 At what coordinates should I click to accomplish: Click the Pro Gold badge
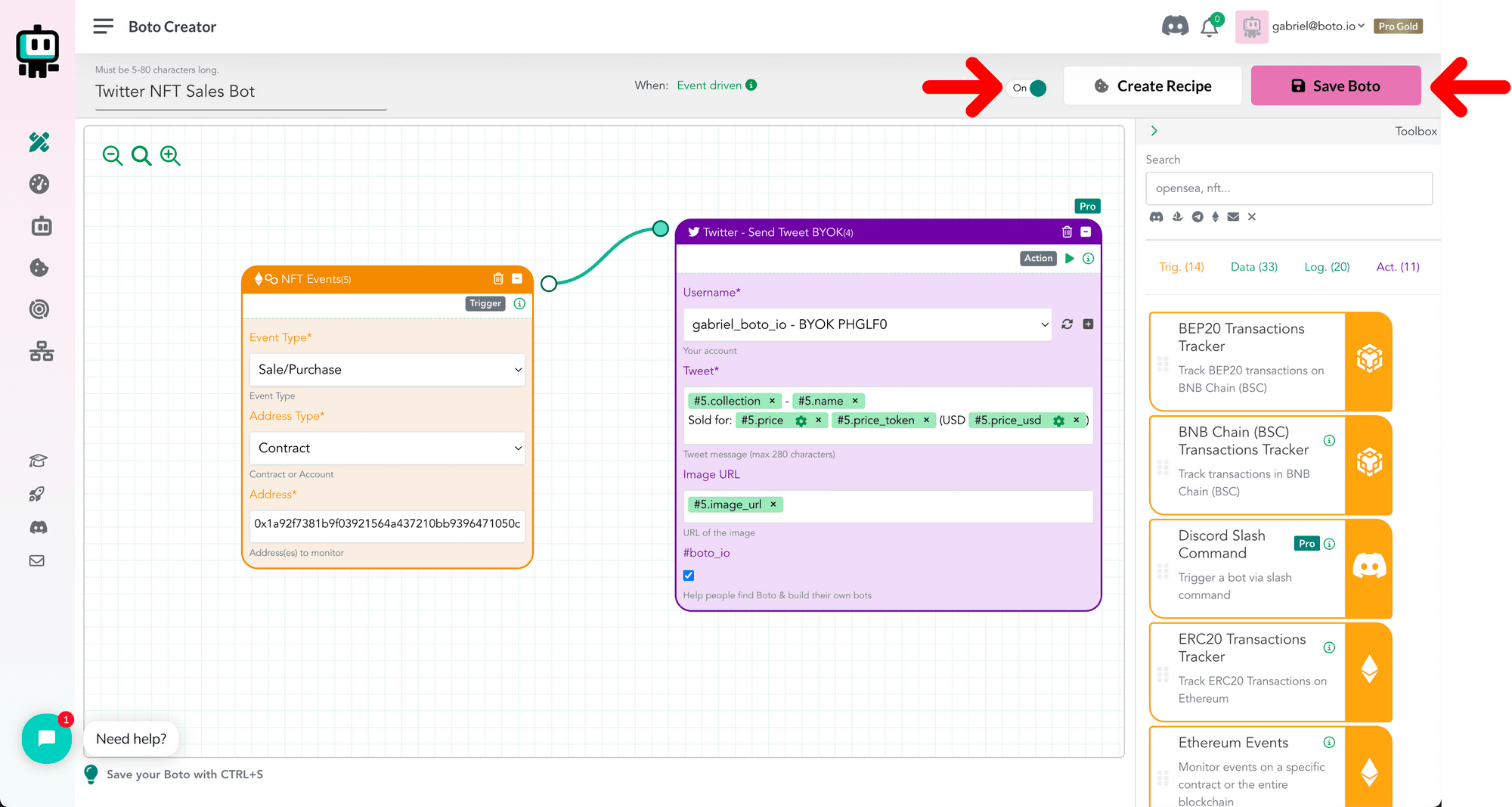tap(1398, 26)
